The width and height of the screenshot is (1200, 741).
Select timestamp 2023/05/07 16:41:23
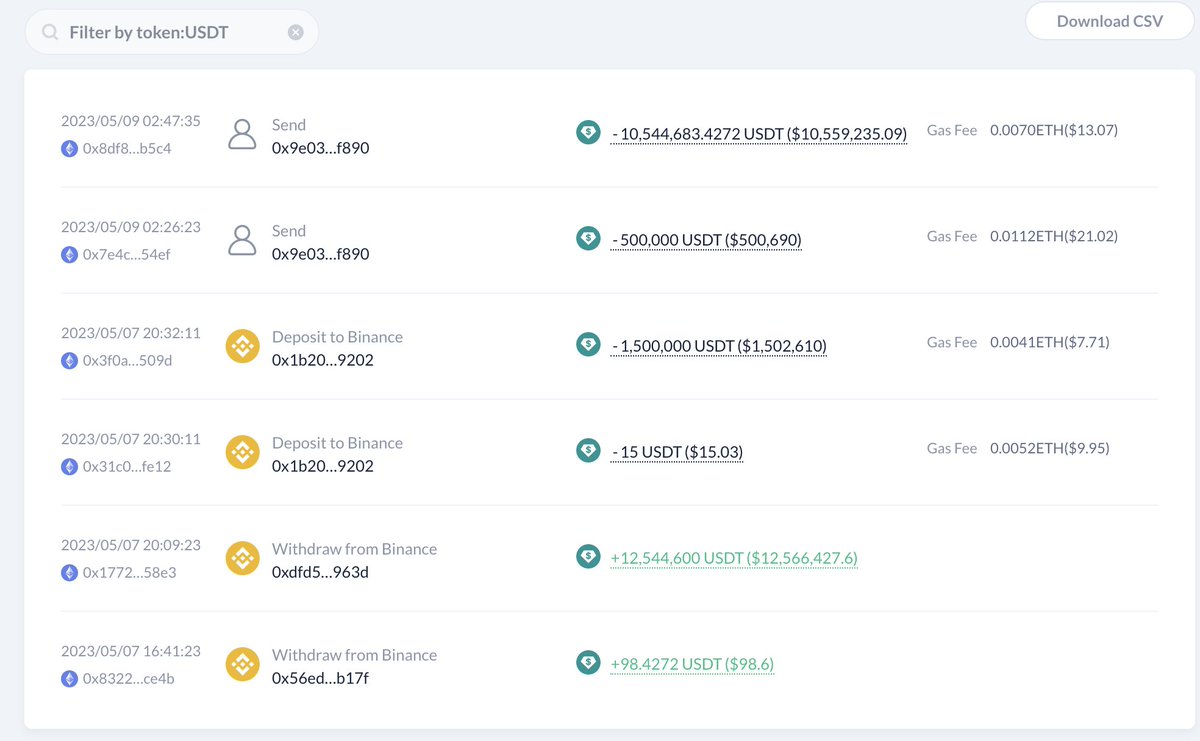coord(131,651)
